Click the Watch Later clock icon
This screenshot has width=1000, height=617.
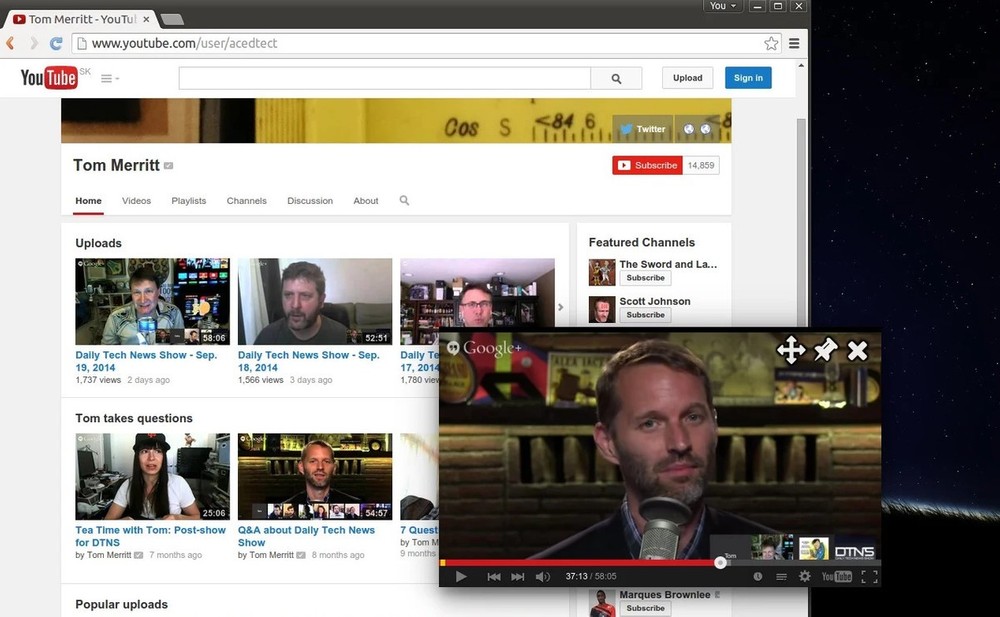tap(758, 576)
